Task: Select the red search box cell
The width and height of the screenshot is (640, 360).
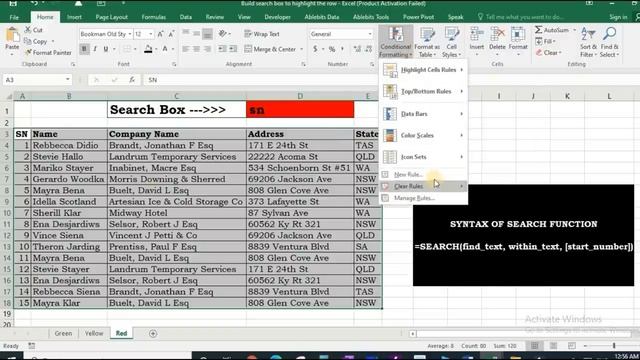Action: [x=300, y=110]
